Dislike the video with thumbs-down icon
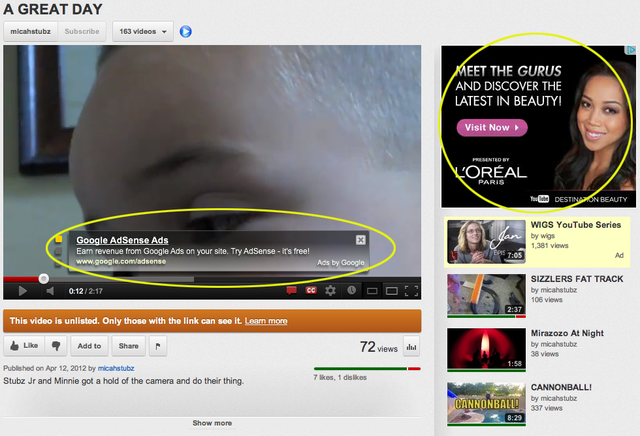 pos(56,346)
